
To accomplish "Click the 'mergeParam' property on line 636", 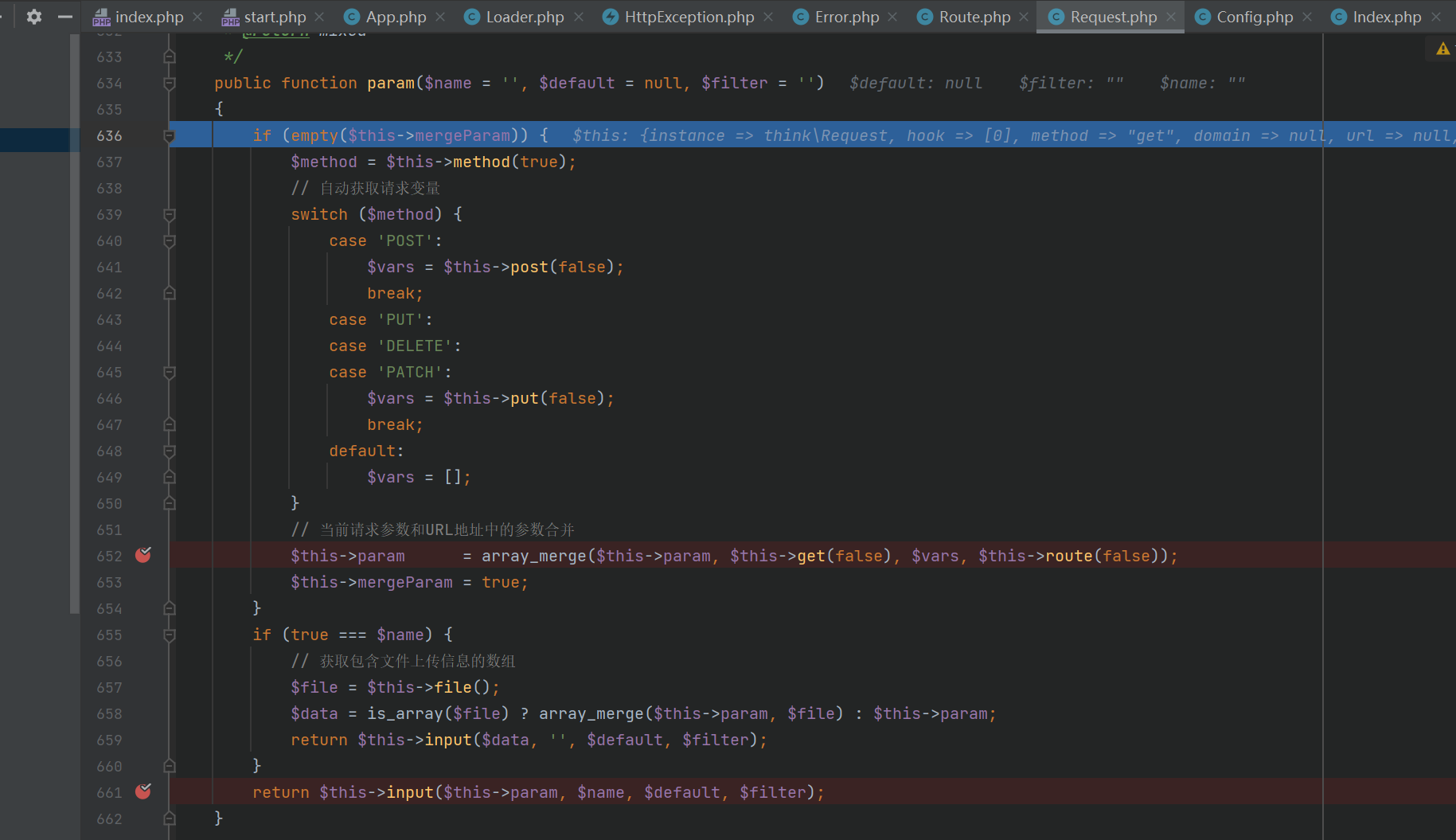I will click(x=463, y=135).
